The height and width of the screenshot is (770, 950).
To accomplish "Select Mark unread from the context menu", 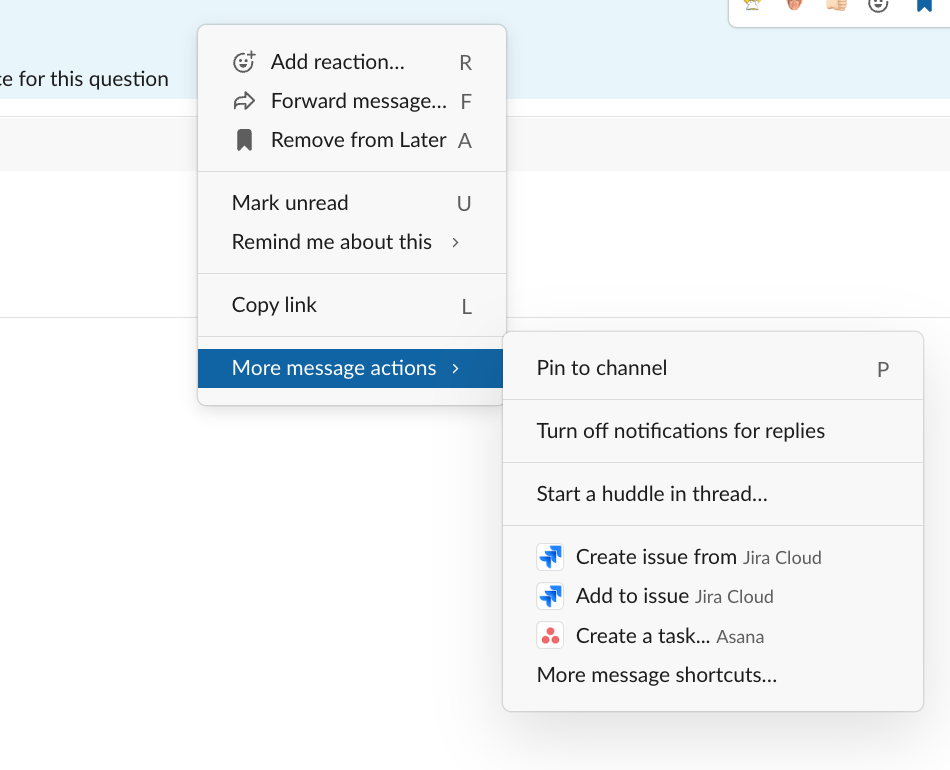I will point(290,203).
